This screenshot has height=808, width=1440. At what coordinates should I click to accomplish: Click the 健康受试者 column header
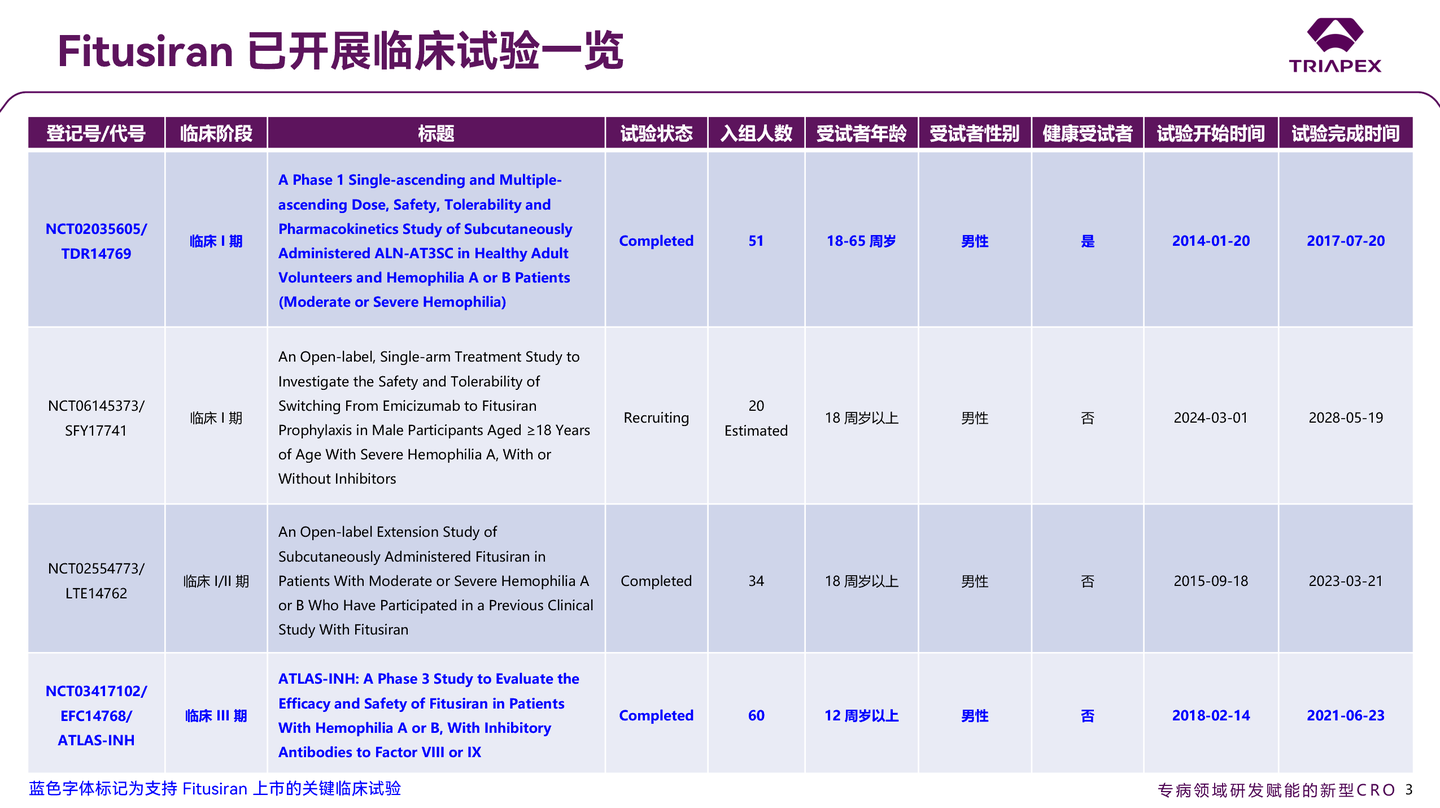pos(1087,132)
